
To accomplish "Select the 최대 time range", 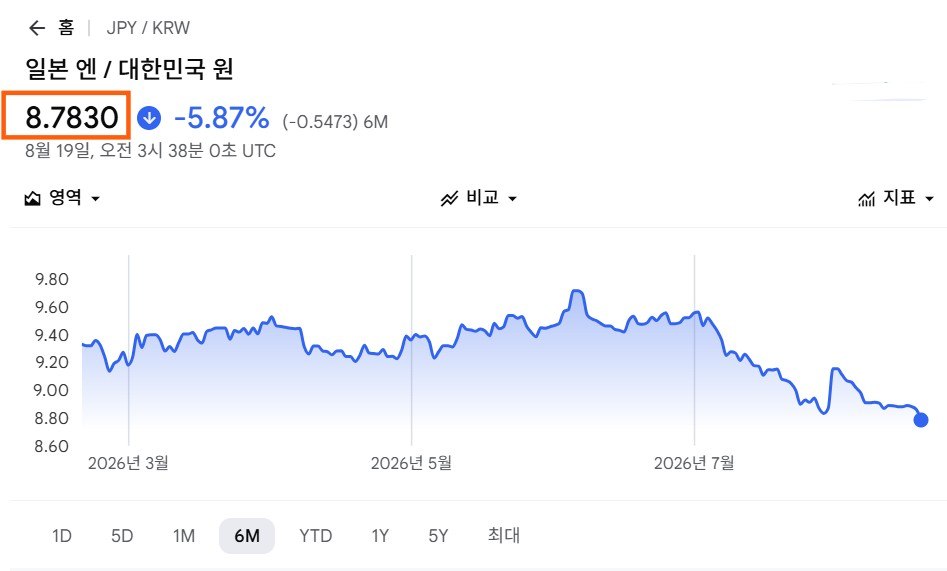I will coord(504,535).
